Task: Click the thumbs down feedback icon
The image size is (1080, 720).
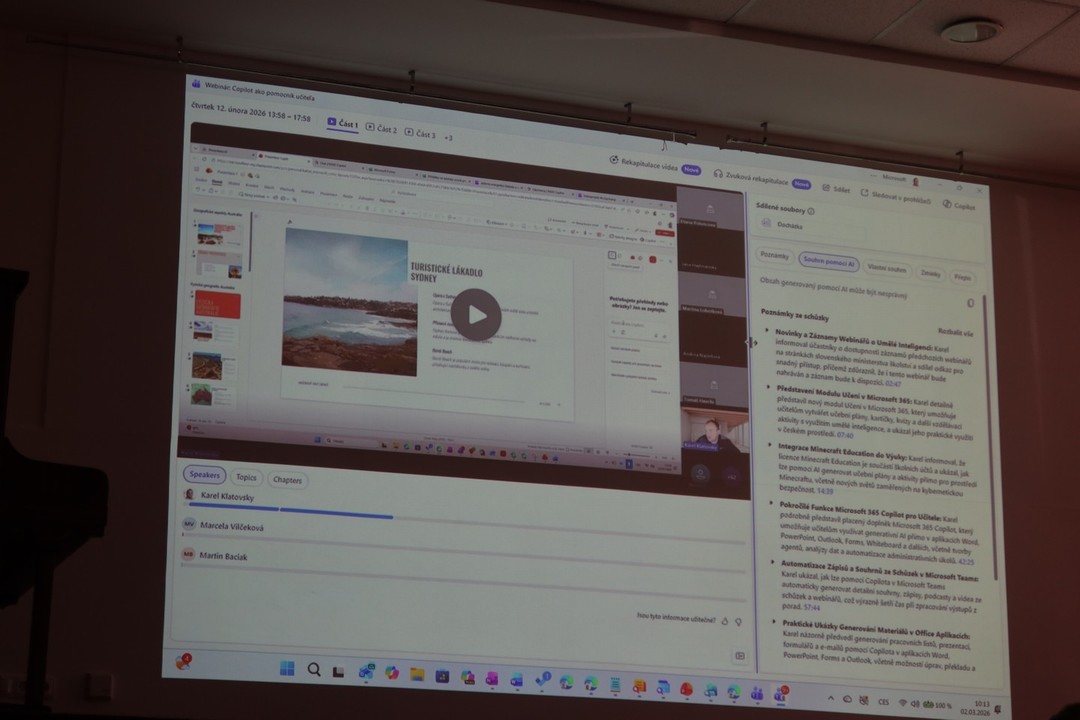Action: 738,622
